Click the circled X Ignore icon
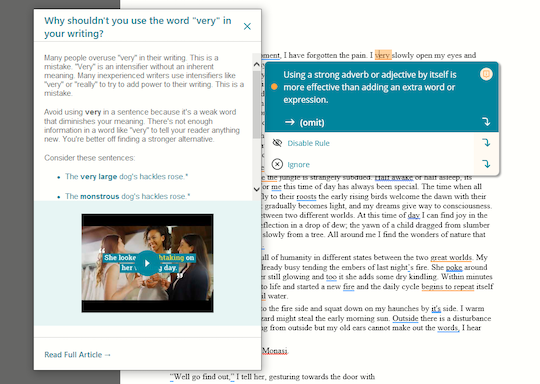The image size is (540, 384). point(277,164)
